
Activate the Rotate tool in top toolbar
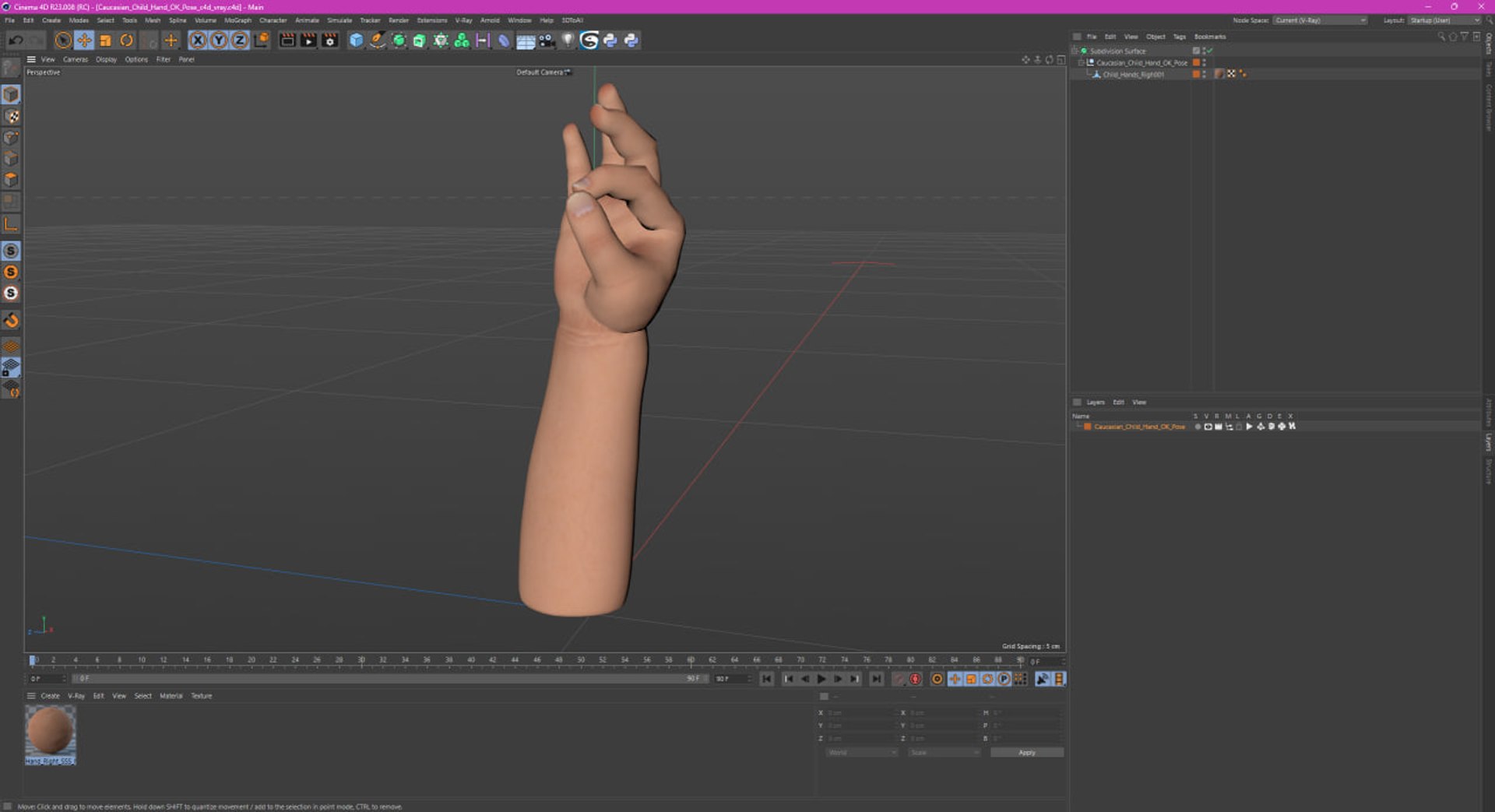(x=126, y=40)
